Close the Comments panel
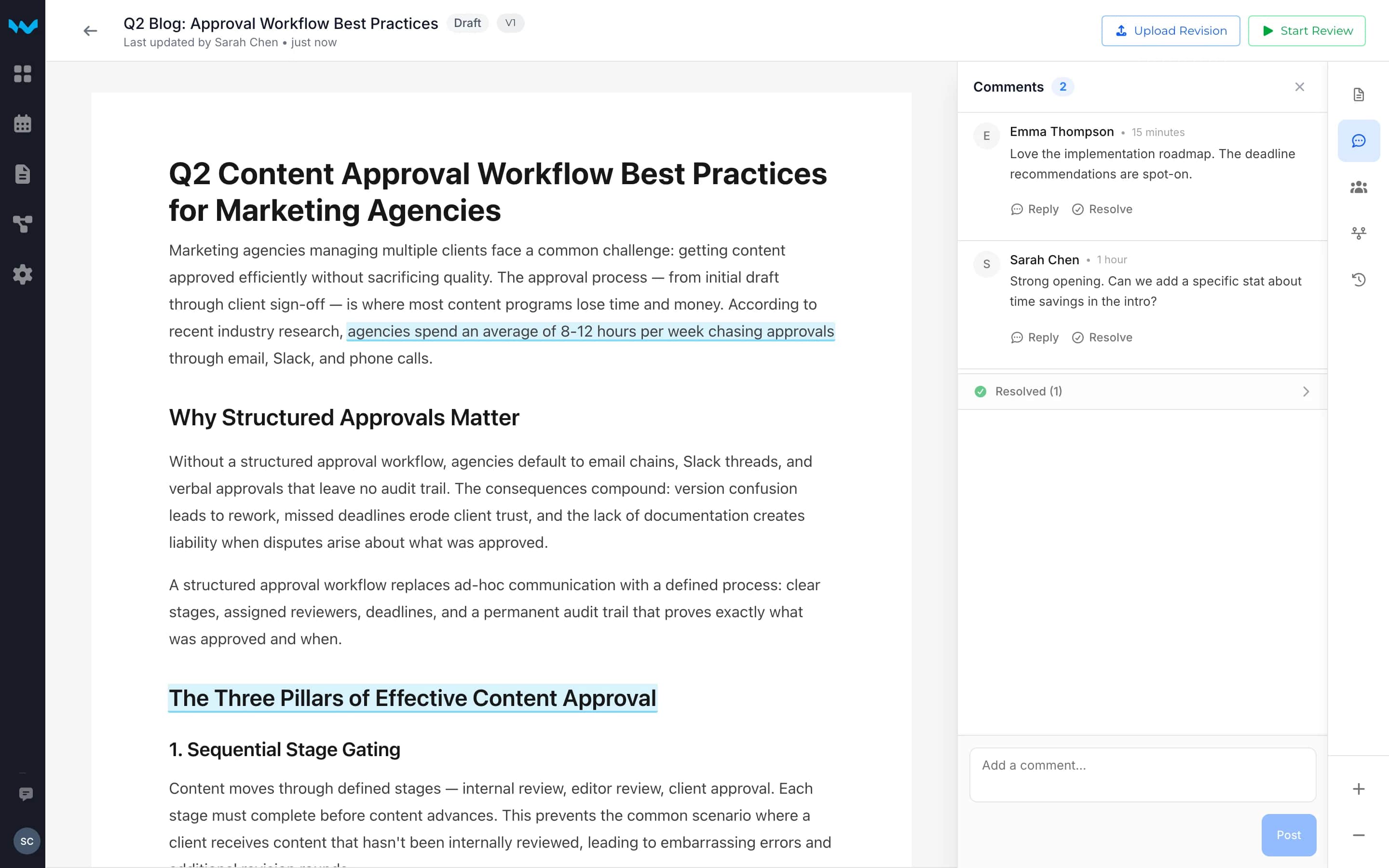Screen dimensions: 1389x868 [1299, 87]
